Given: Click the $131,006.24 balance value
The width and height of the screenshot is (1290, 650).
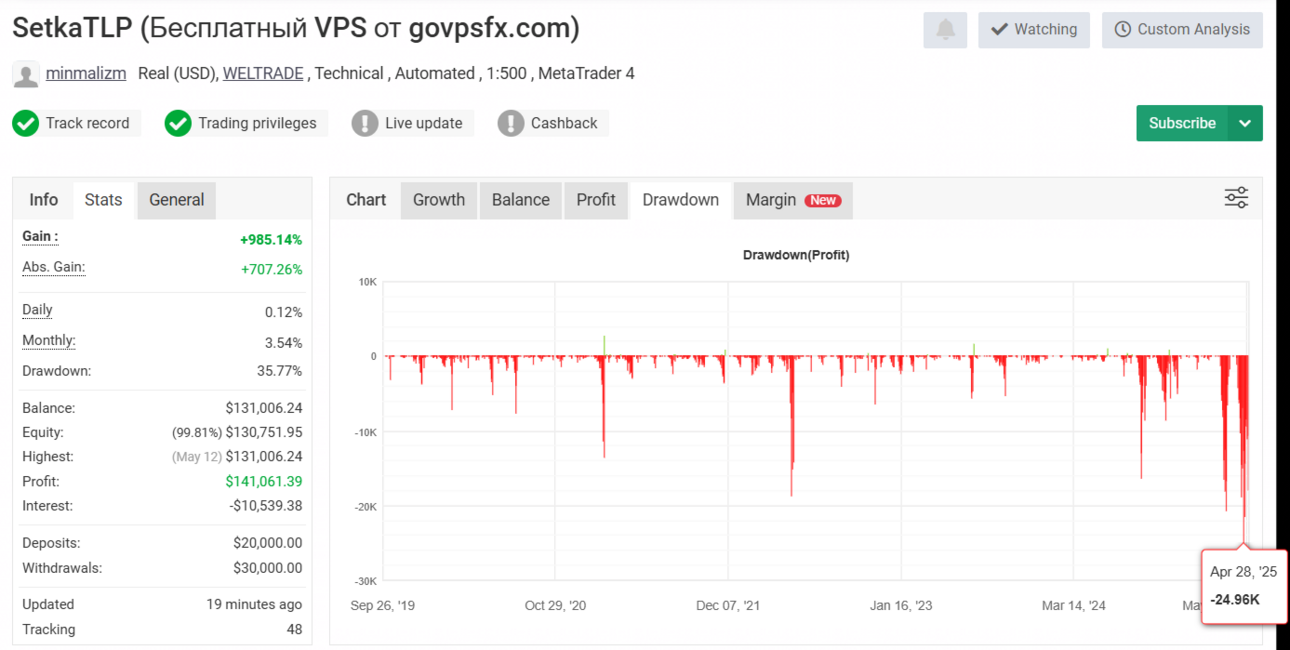Looking at the screenshot, I should pos(264,408).
